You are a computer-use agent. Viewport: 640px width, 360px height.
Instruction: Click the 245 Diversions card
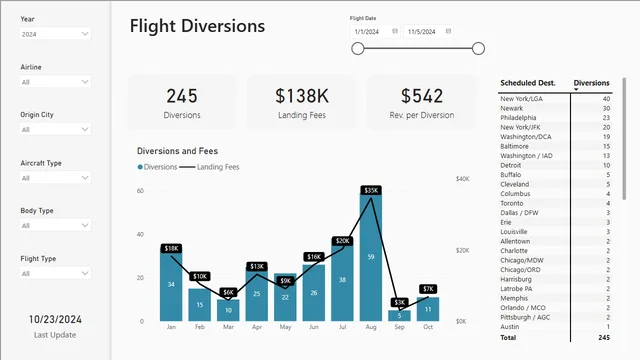pyautogui.click(x=182, y=102)
